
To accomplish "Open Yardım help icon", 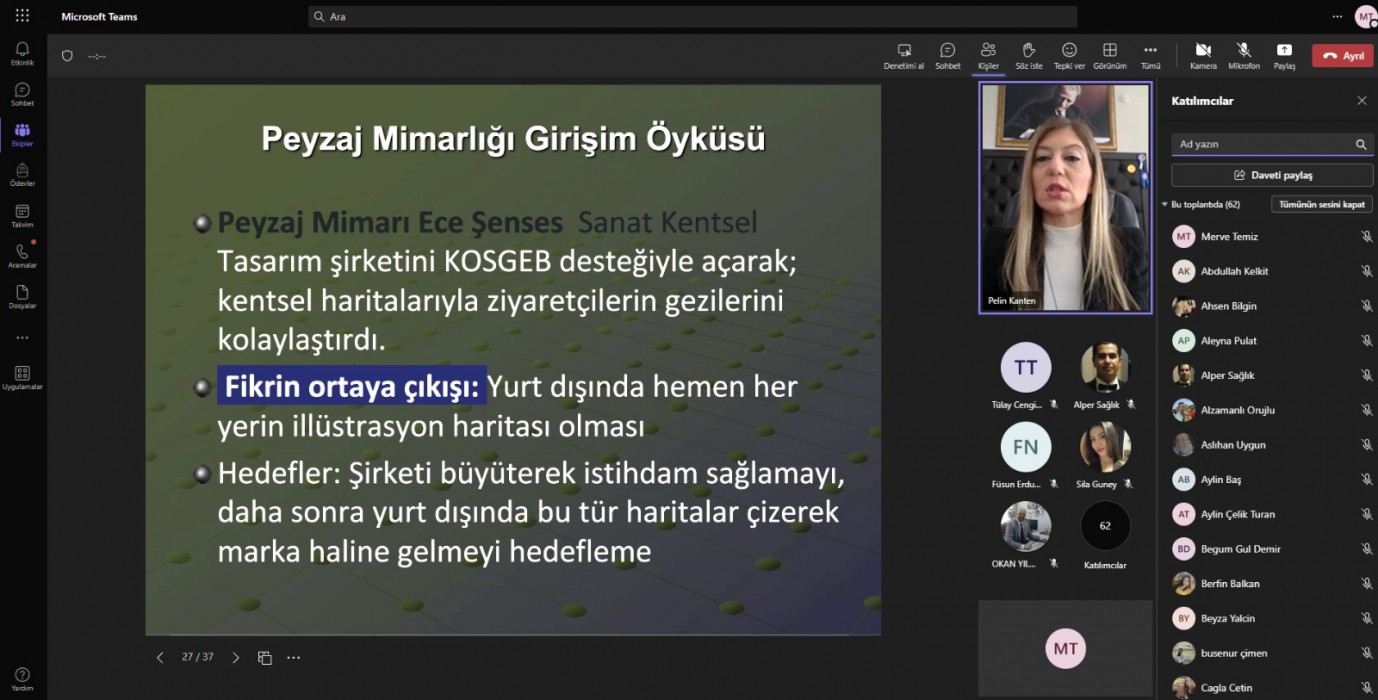I will (x=22, y=679).
